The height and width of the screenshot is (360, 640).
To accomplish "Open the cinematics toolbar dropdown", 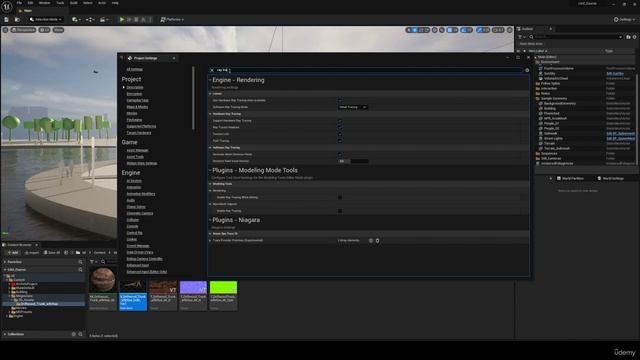I will (104, 20).
